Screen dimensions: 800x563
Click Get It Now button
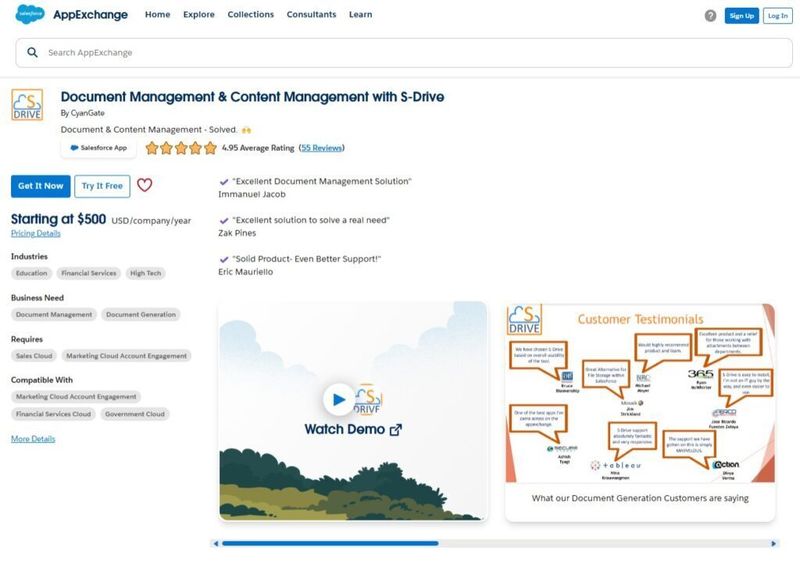click(x=41, y=186)
